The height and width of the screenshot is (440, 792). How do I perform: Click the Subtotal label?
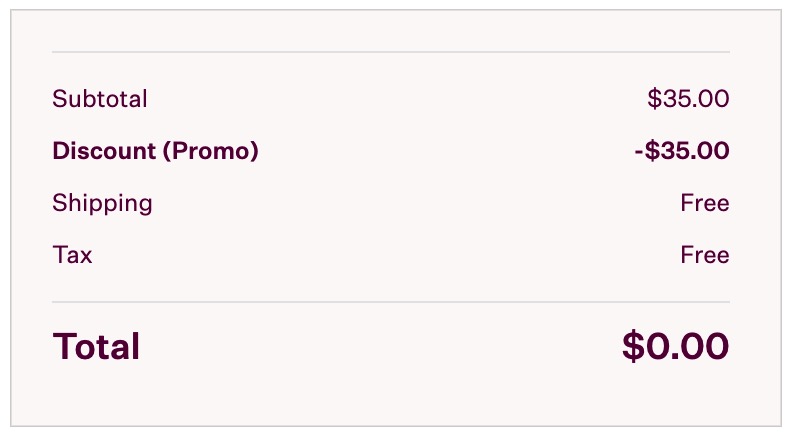100,99
